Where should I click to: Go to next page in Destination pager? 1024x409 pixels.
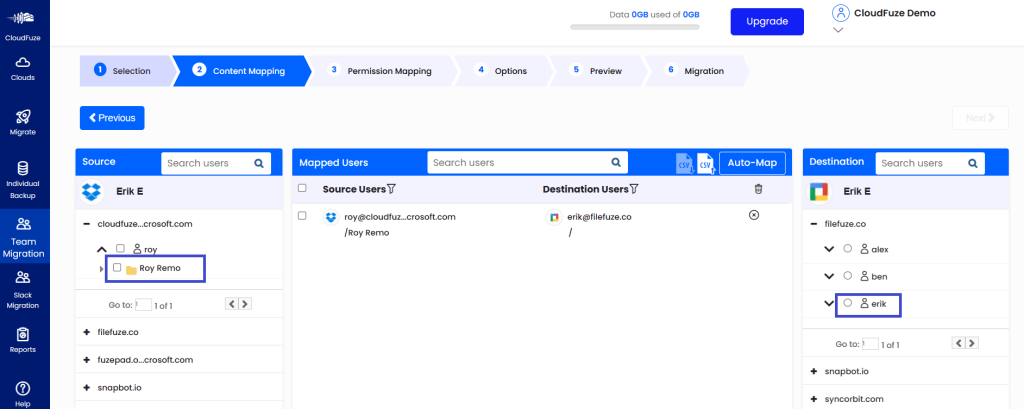pos(972,343)
